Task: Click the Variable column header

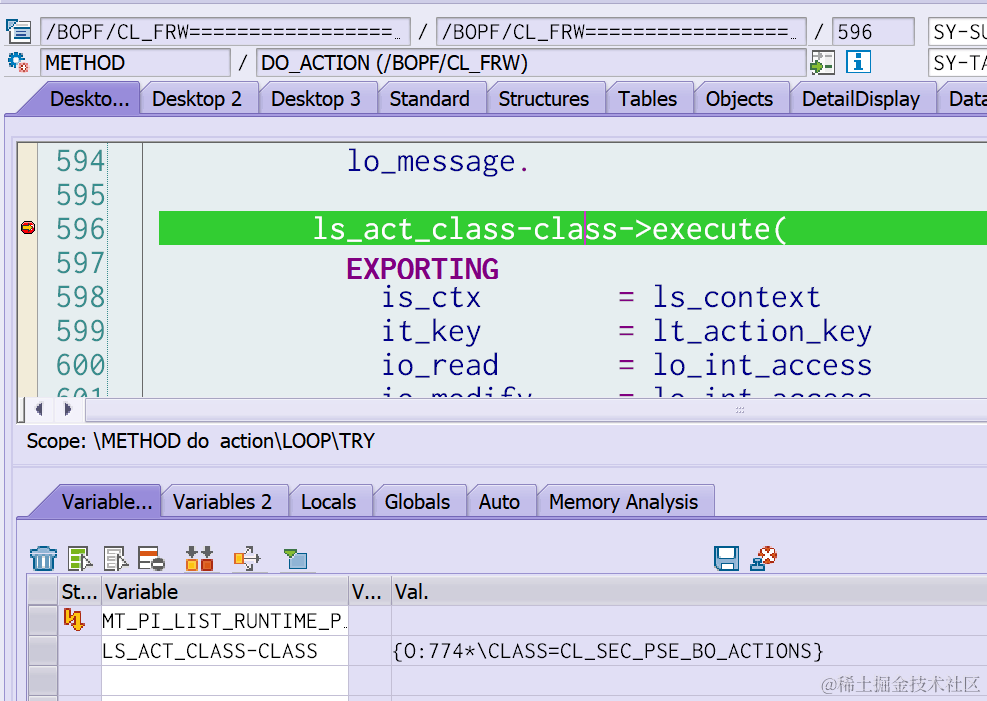Action: [225, 592]
